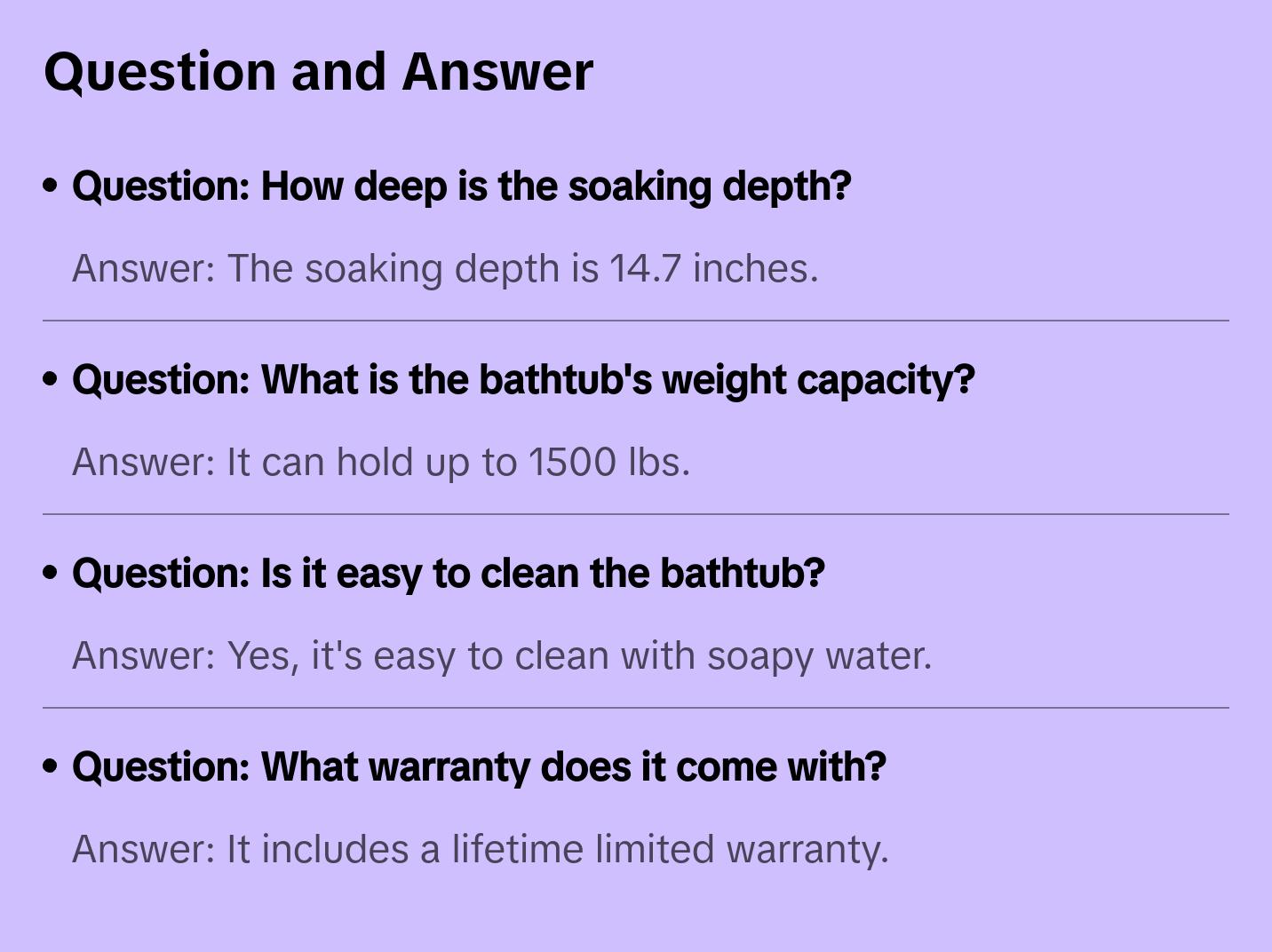Click the "Answer:" label below the easy to clean question

tap(144, 655)
